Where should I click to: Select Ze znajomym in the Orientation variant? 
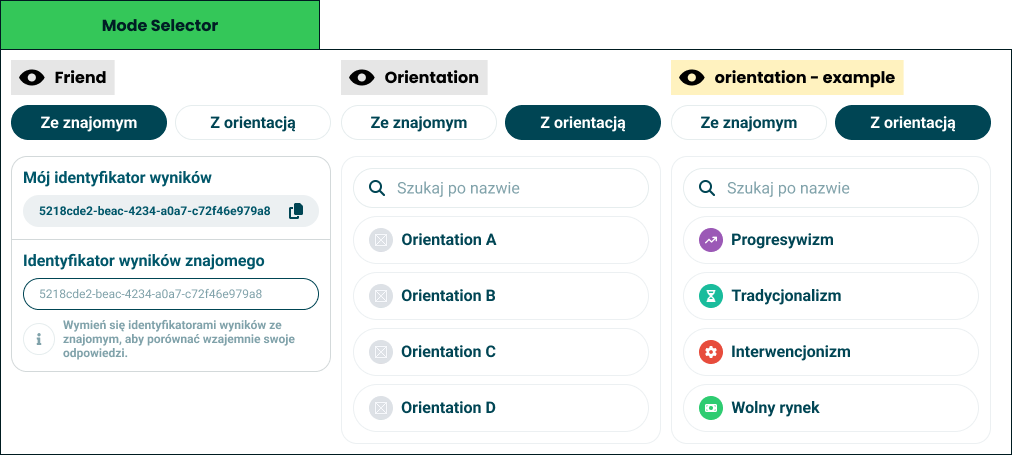419,123
